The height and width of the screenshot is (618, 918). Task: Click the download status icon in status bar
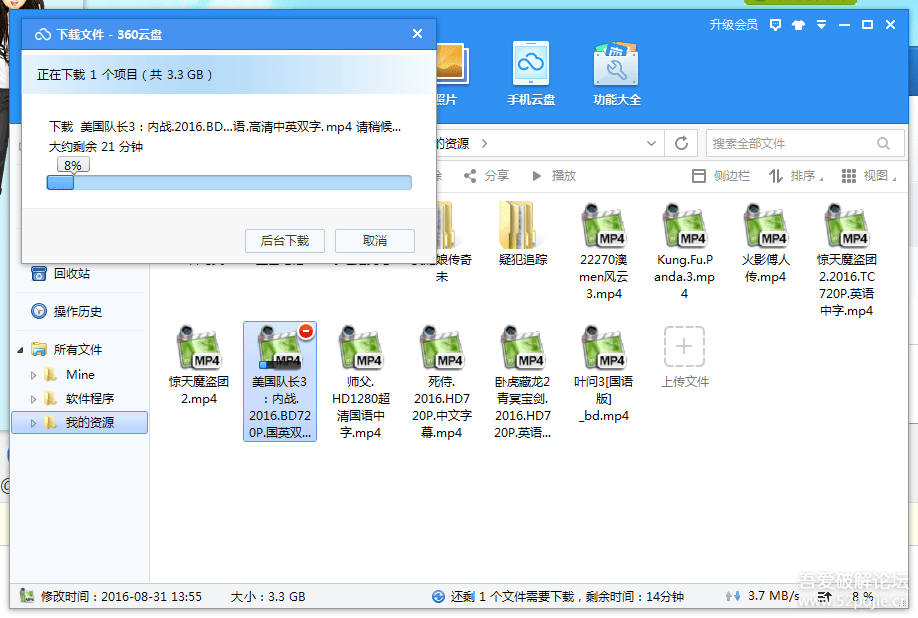(x=438, y=596)
